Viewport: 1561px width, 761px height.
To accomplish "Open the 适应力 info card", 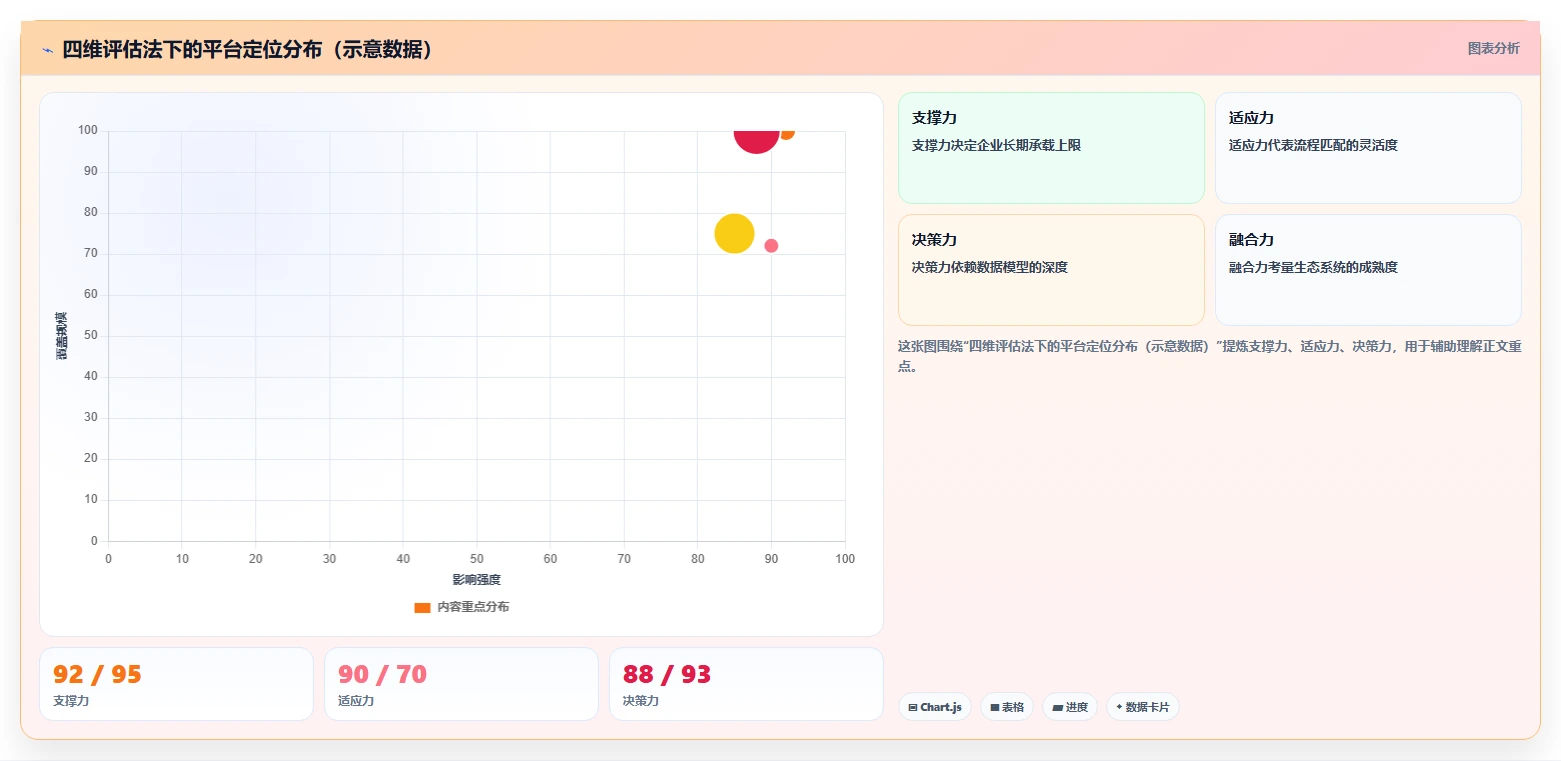I will pyautogui.click(x=1368, y=148).
